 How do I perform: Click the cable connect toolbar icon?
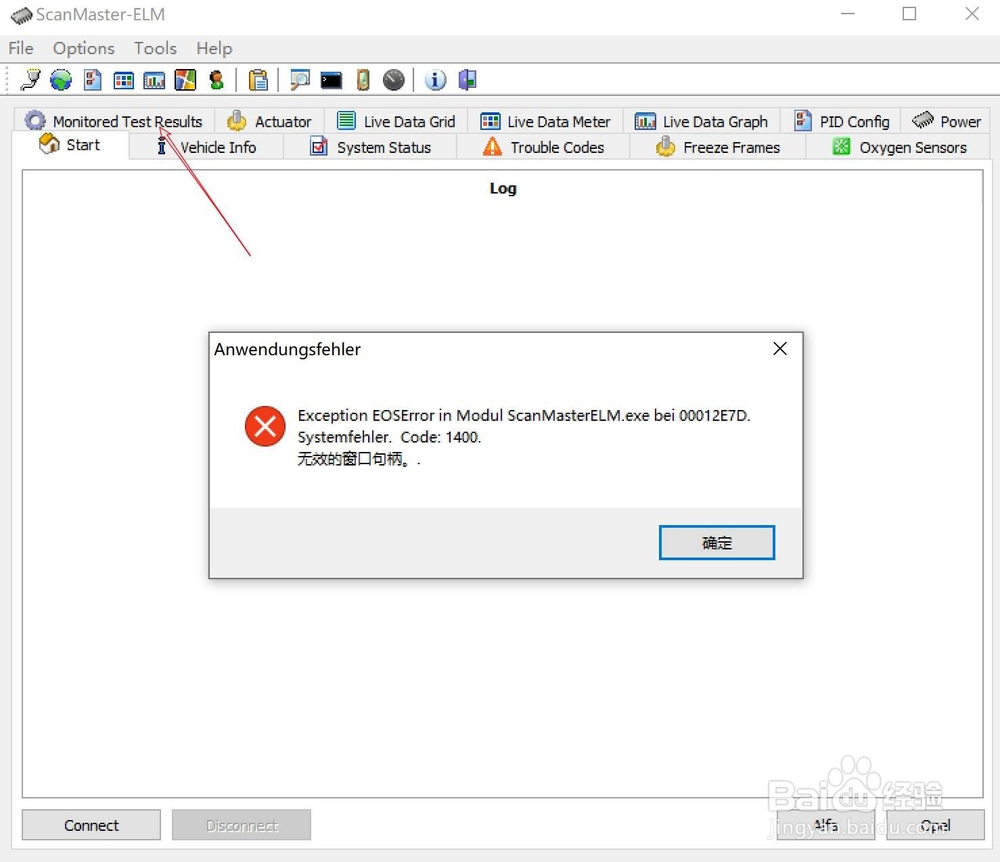[x=30, y=80]
